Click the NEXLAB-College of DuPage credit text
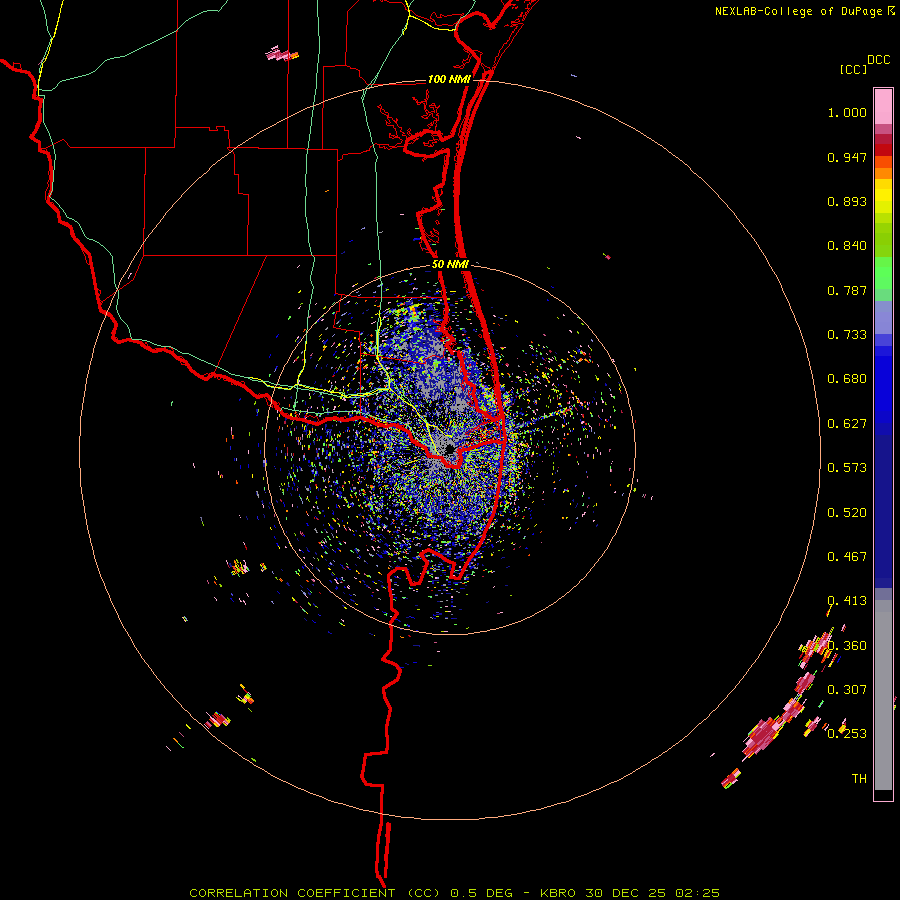The image size is (900, 900). [799, 11]
